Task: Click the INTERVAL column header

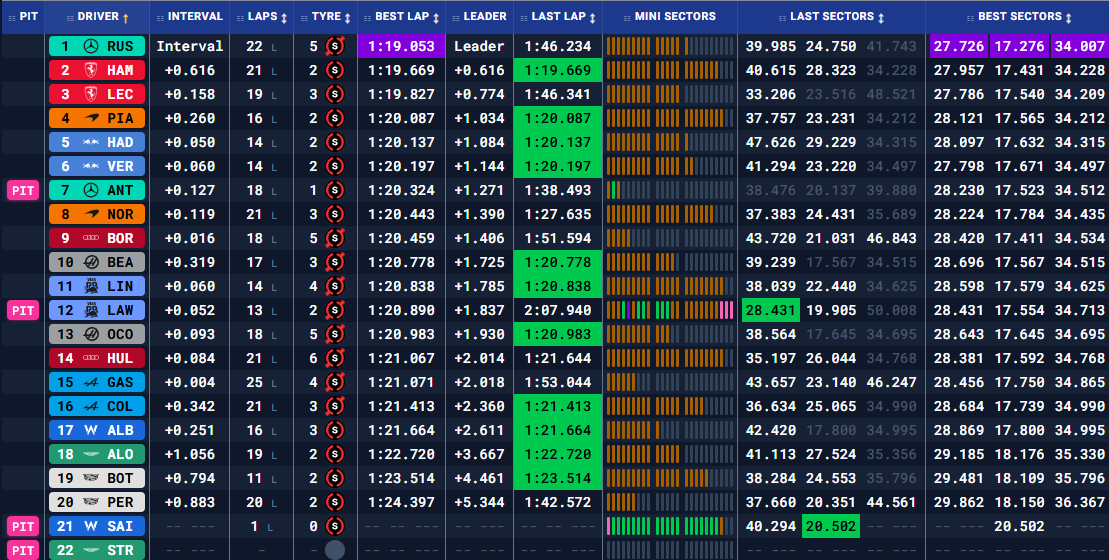Action: [x=194, y=17]
